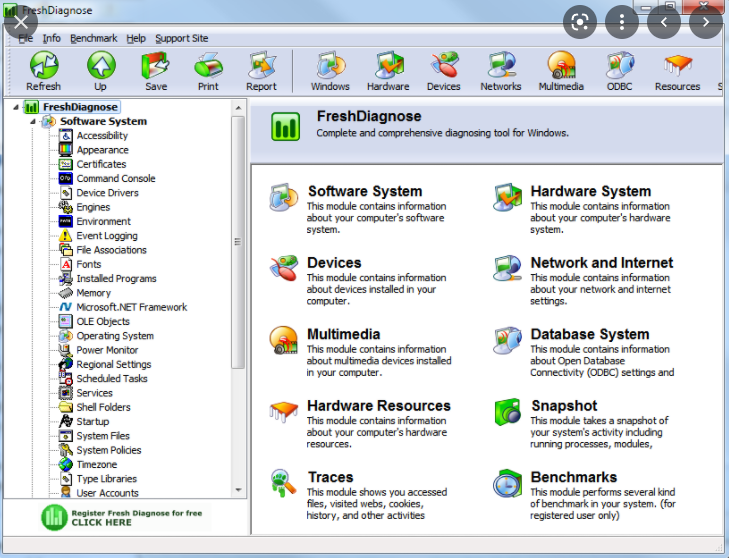Select Appearance in the tree

pos(103,150)
